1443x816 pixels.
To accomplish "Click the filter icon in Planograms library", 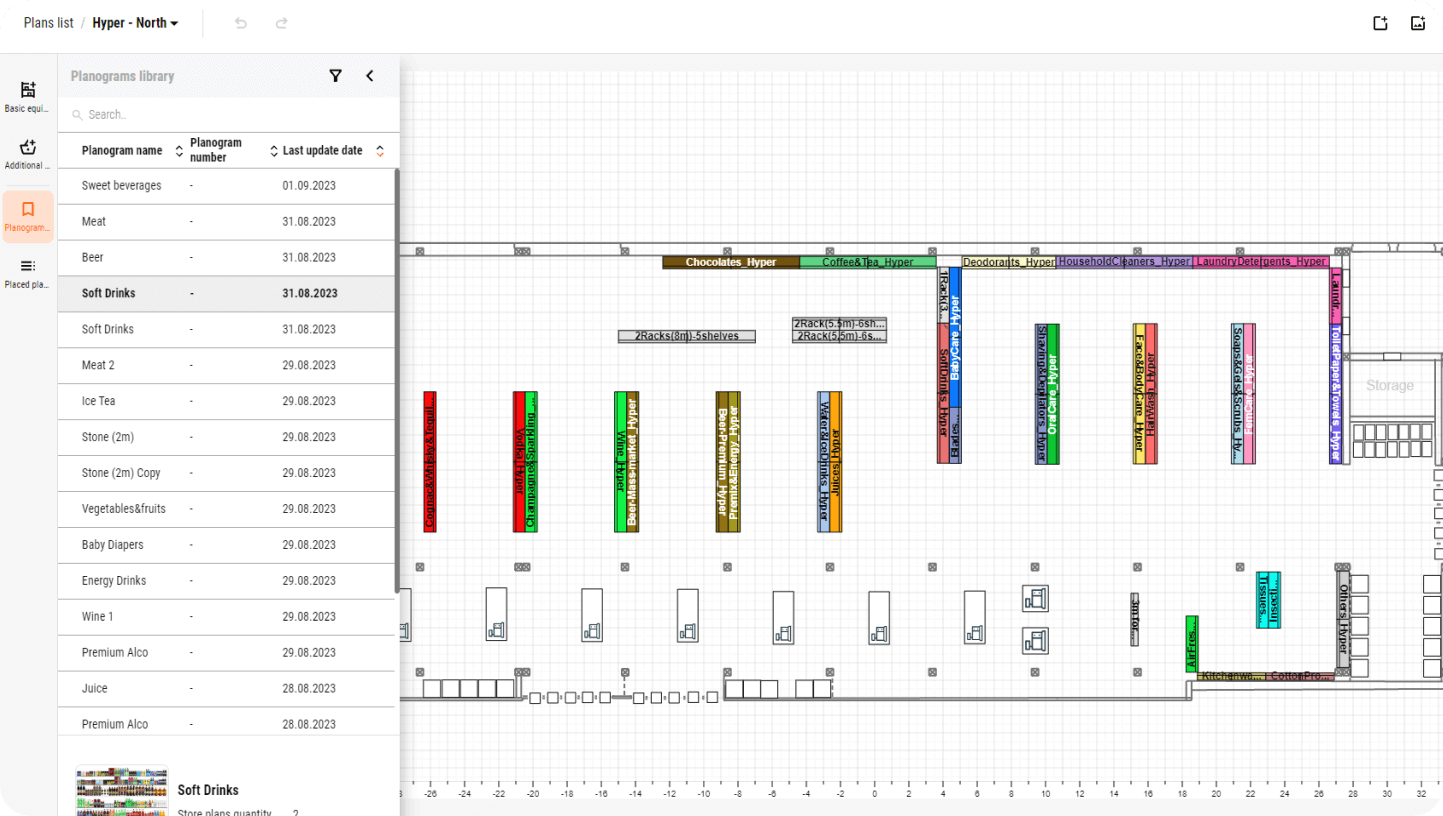I will tap(336, 76).
